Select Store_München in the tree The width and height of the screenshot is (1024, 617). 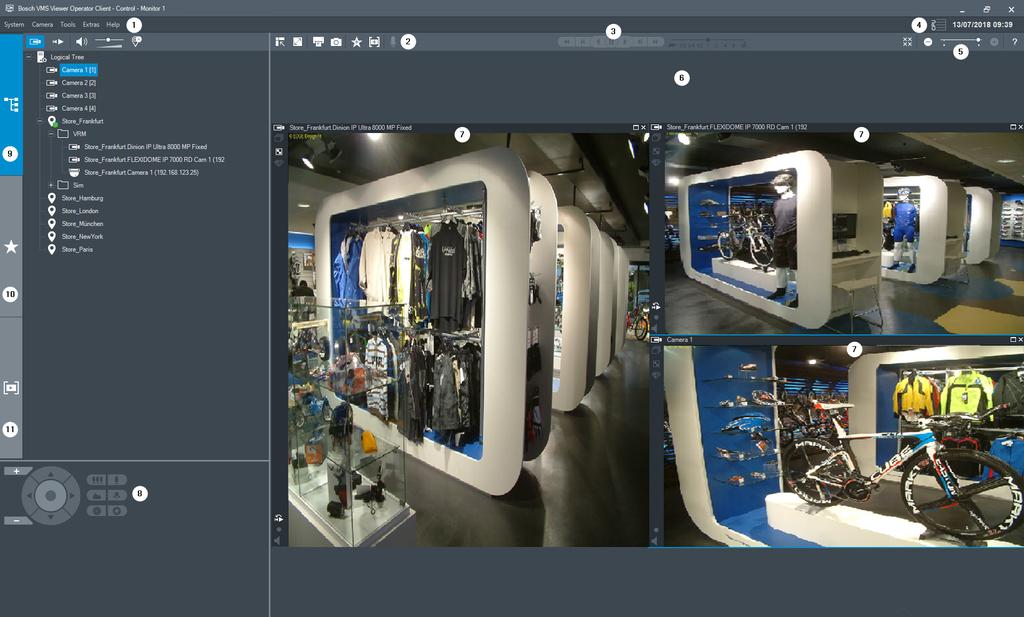click(x=82, y=224)
